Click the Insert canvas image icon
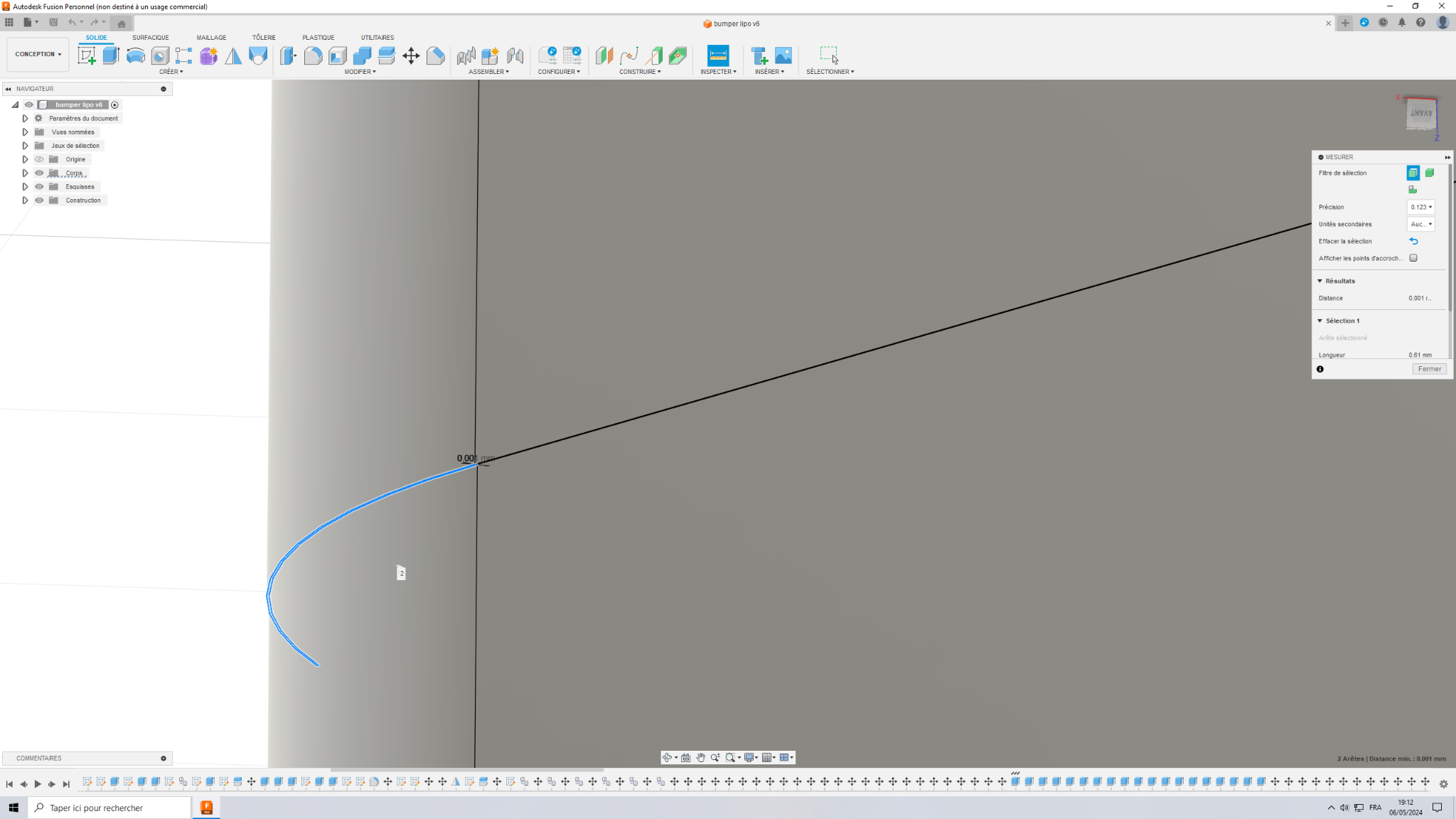 (783, 55)
